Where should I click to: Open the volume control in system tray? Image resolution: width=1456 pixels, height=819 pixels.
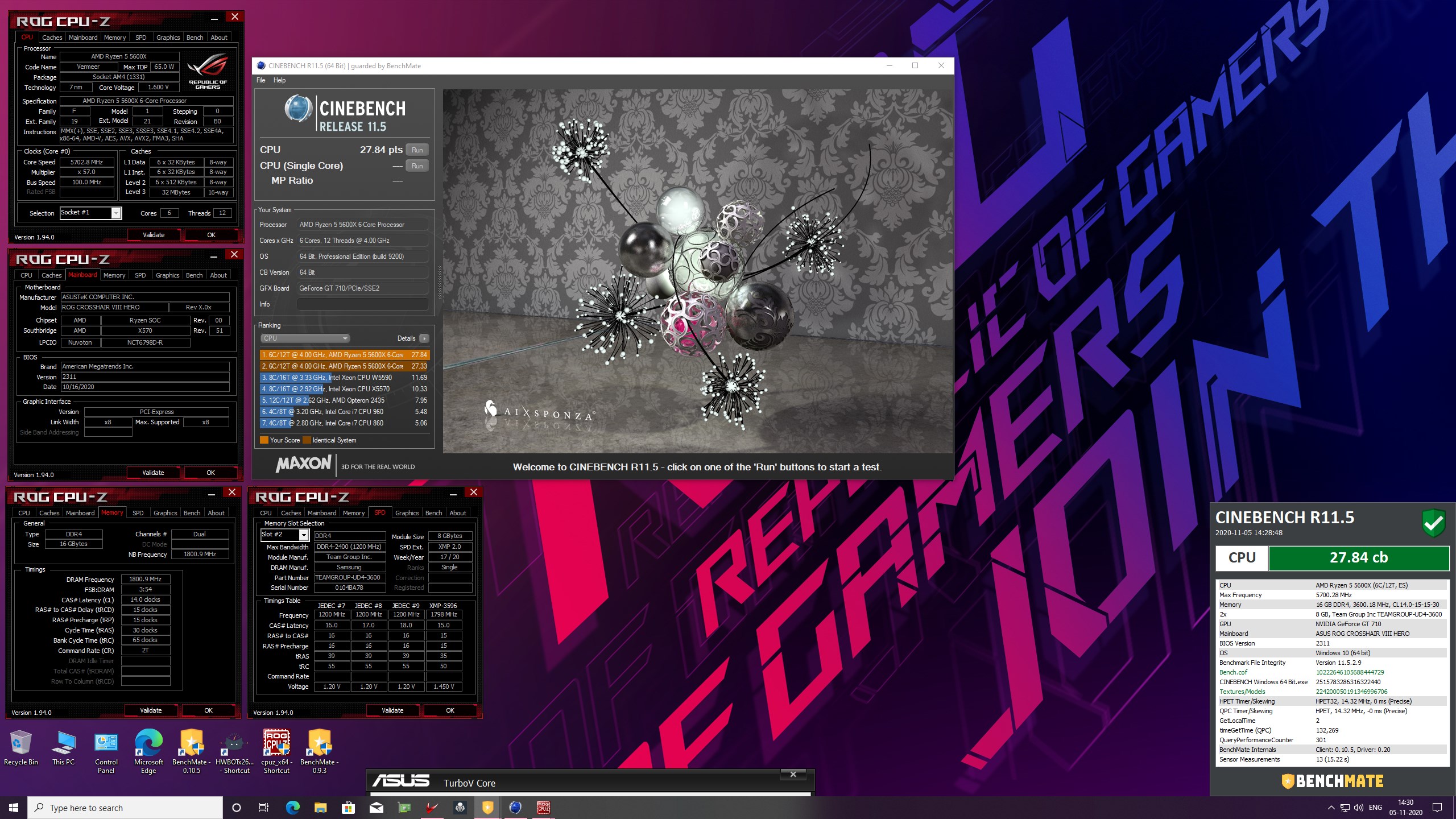[1359, 808]
